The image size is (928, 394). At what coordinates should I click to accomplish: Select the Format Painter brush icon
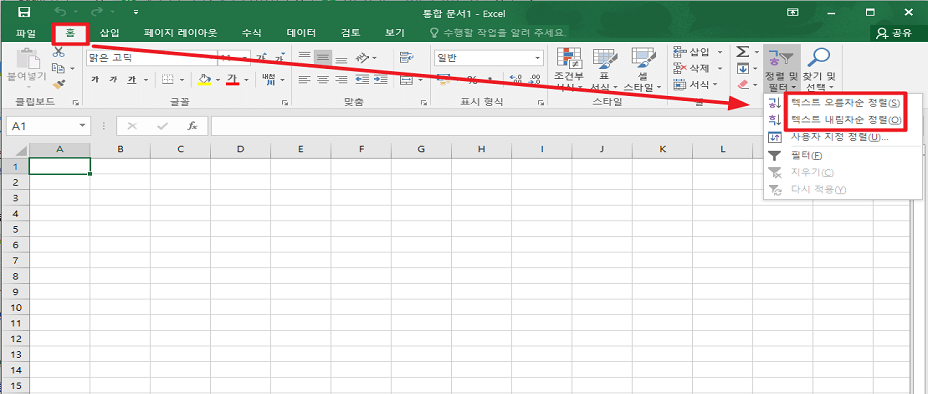(x=58, y=85)
